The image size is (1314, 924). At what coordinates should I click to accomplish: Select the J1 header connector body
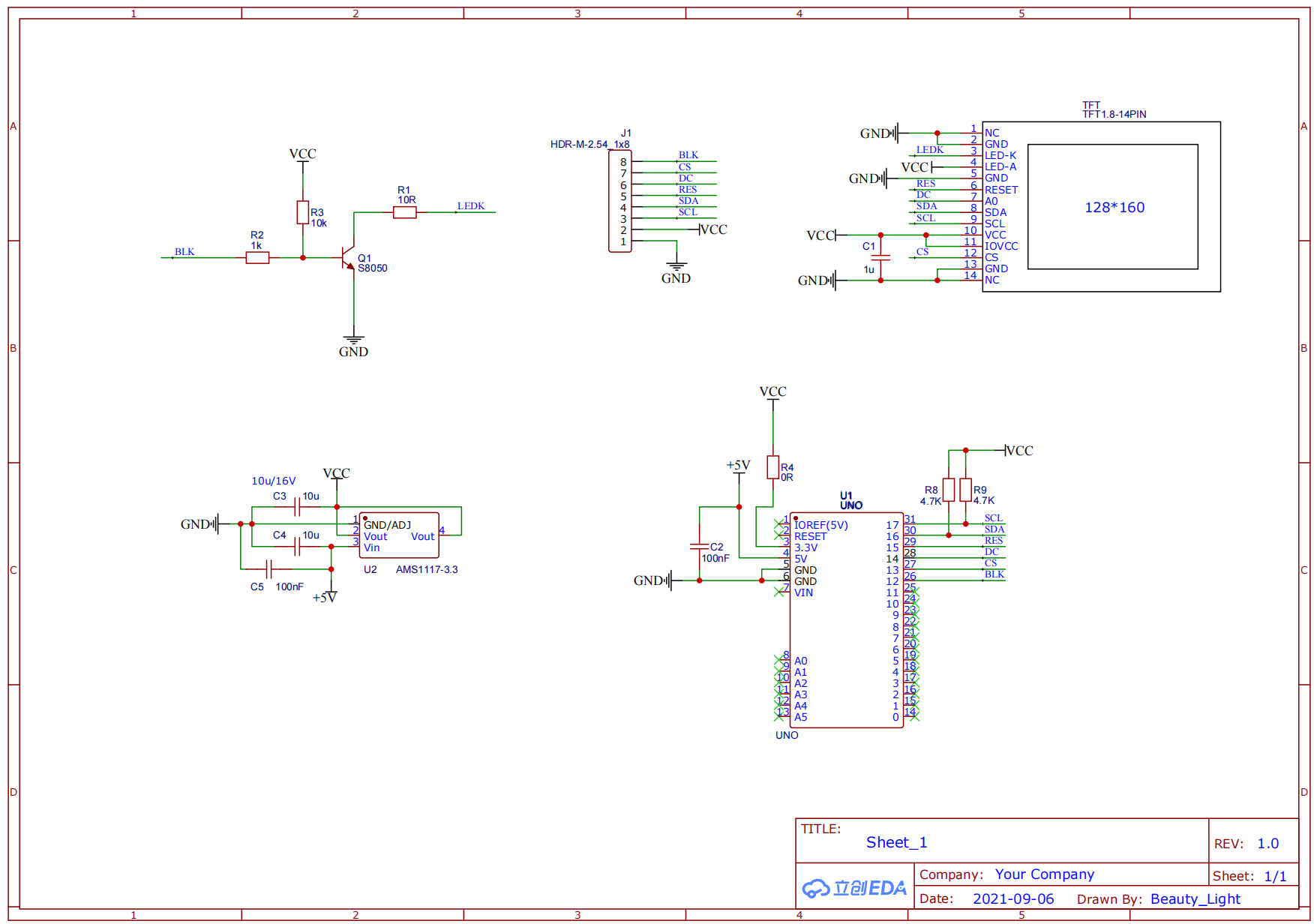click(620, 201)
